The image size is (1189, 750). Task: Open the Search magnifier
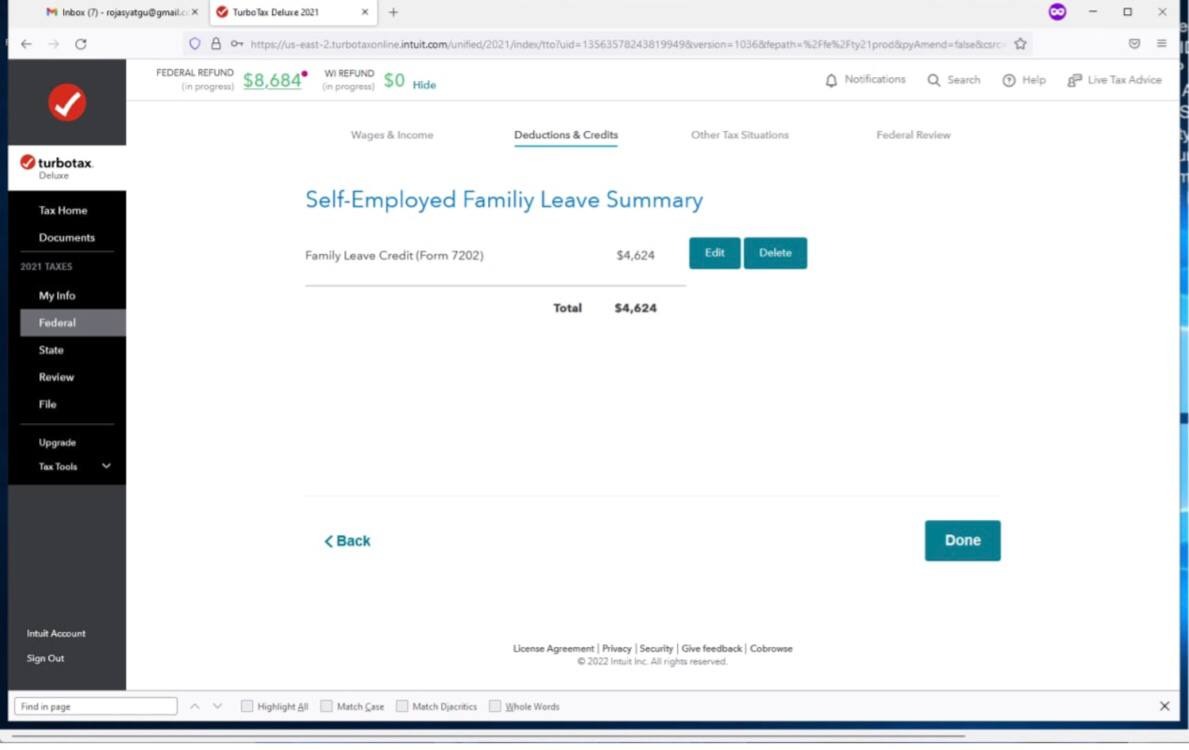[953, 80]
